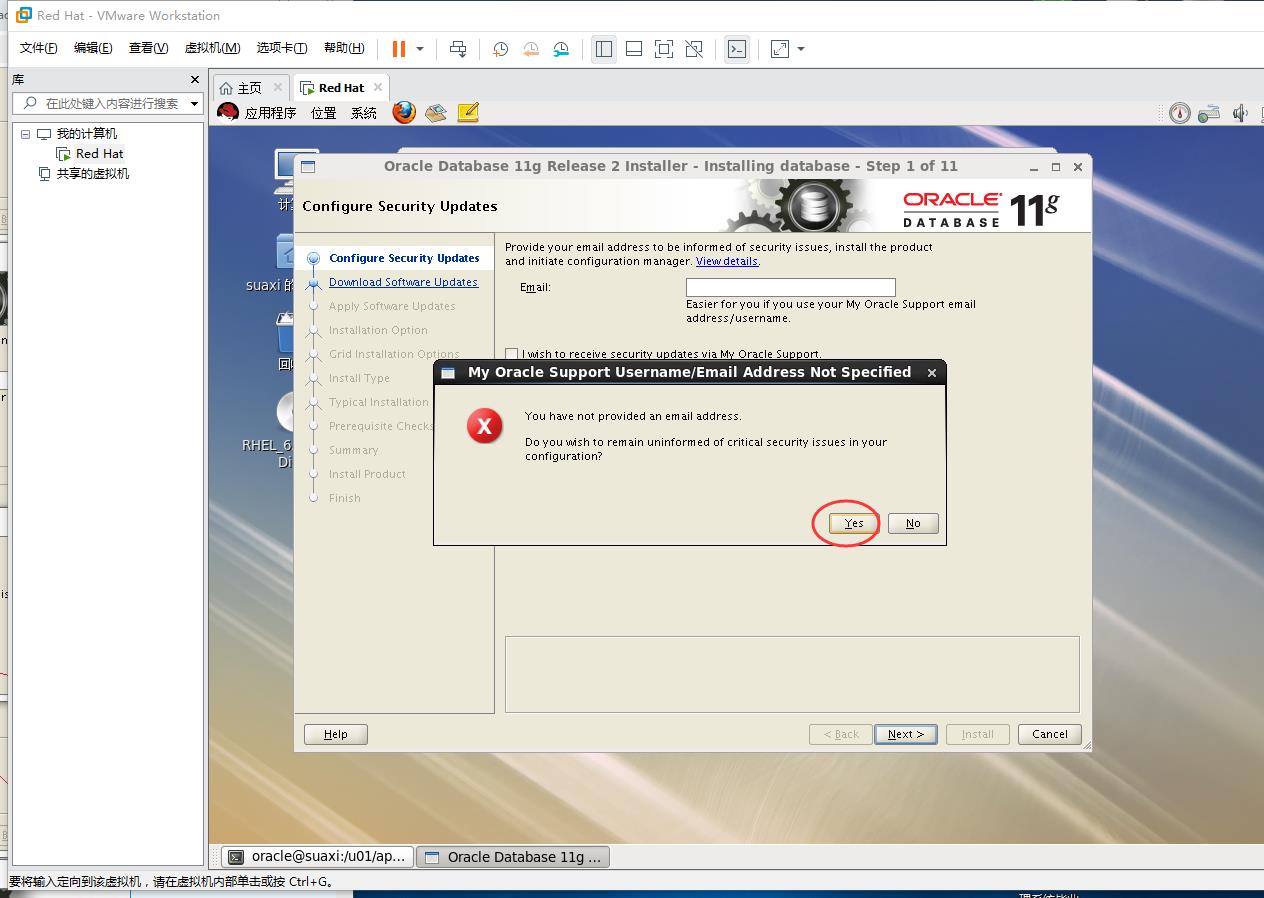Send Ctrl+Alt+Del to the virtual machine

click(x=458, y=49)
